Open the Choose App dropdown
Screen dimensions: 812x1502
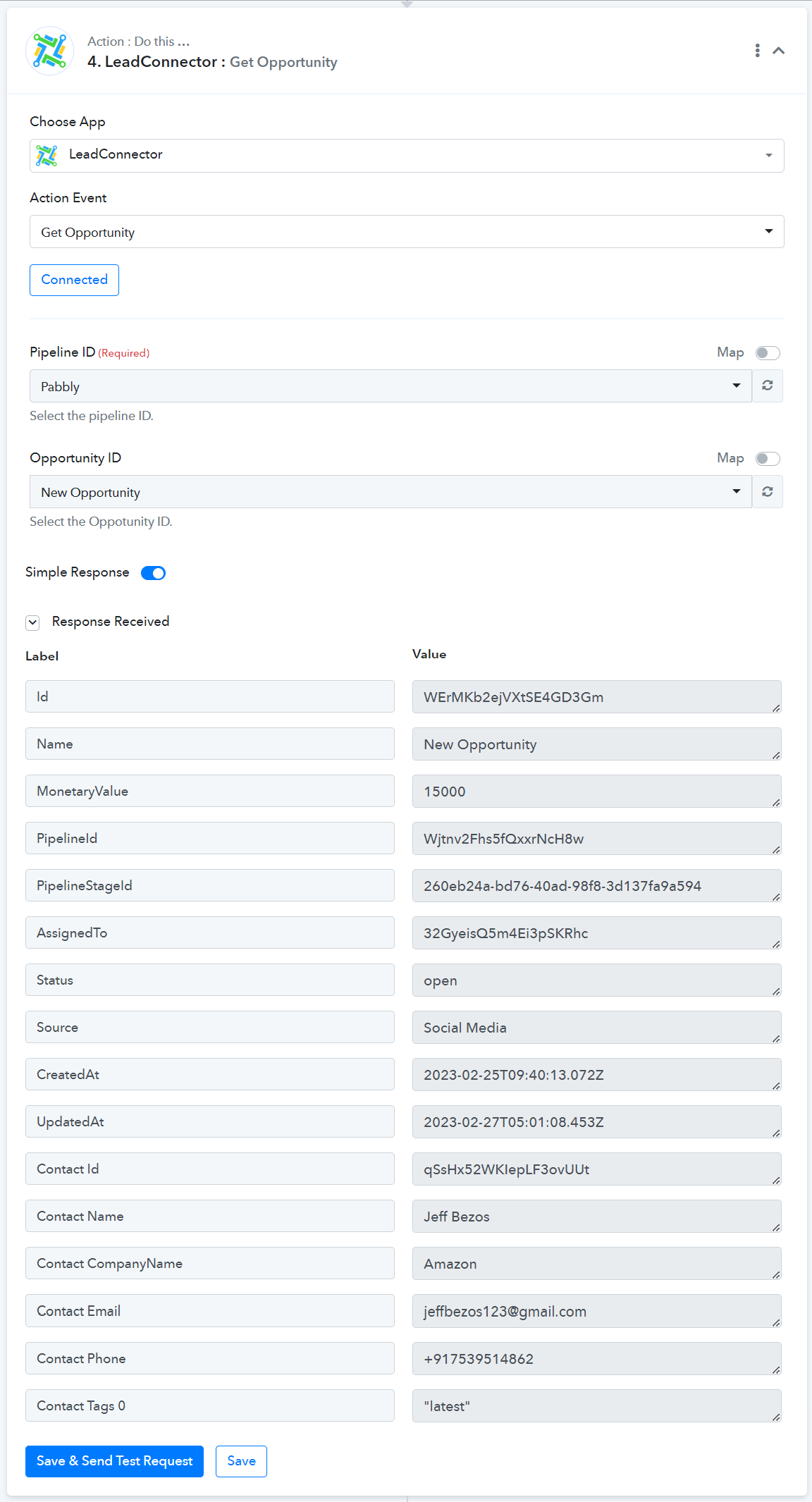(407, 156)
